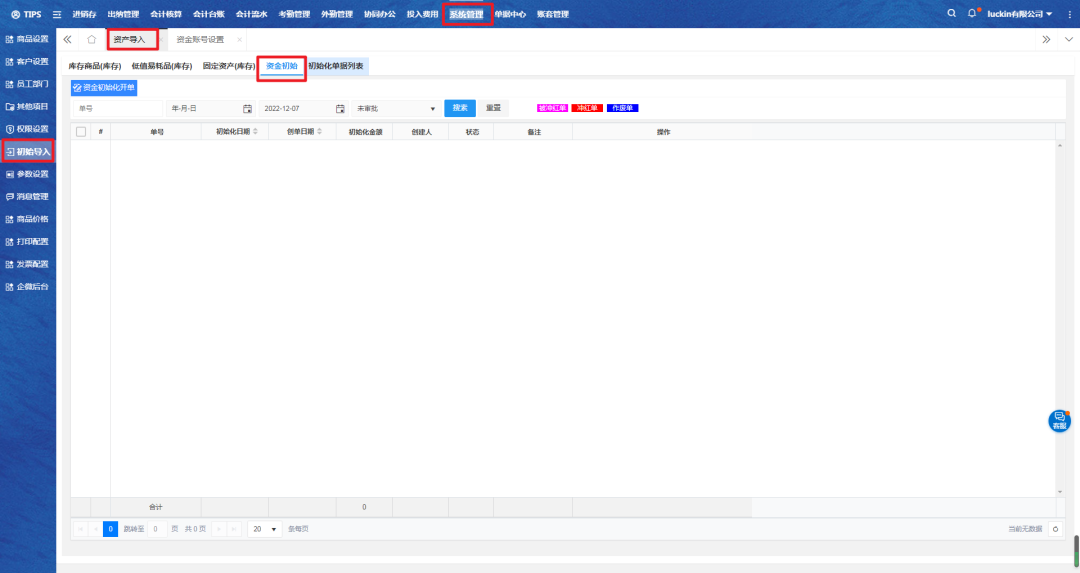Open the 会计核算 top menu
The width and height of the screenshot is (1080, 573).
(166, 14)
